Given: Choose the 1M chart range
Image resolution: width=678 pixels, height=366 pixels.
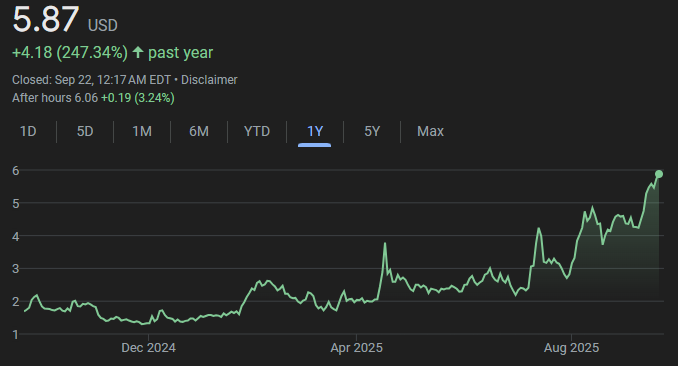Looking at the screenshot, I should pos(142,131).
